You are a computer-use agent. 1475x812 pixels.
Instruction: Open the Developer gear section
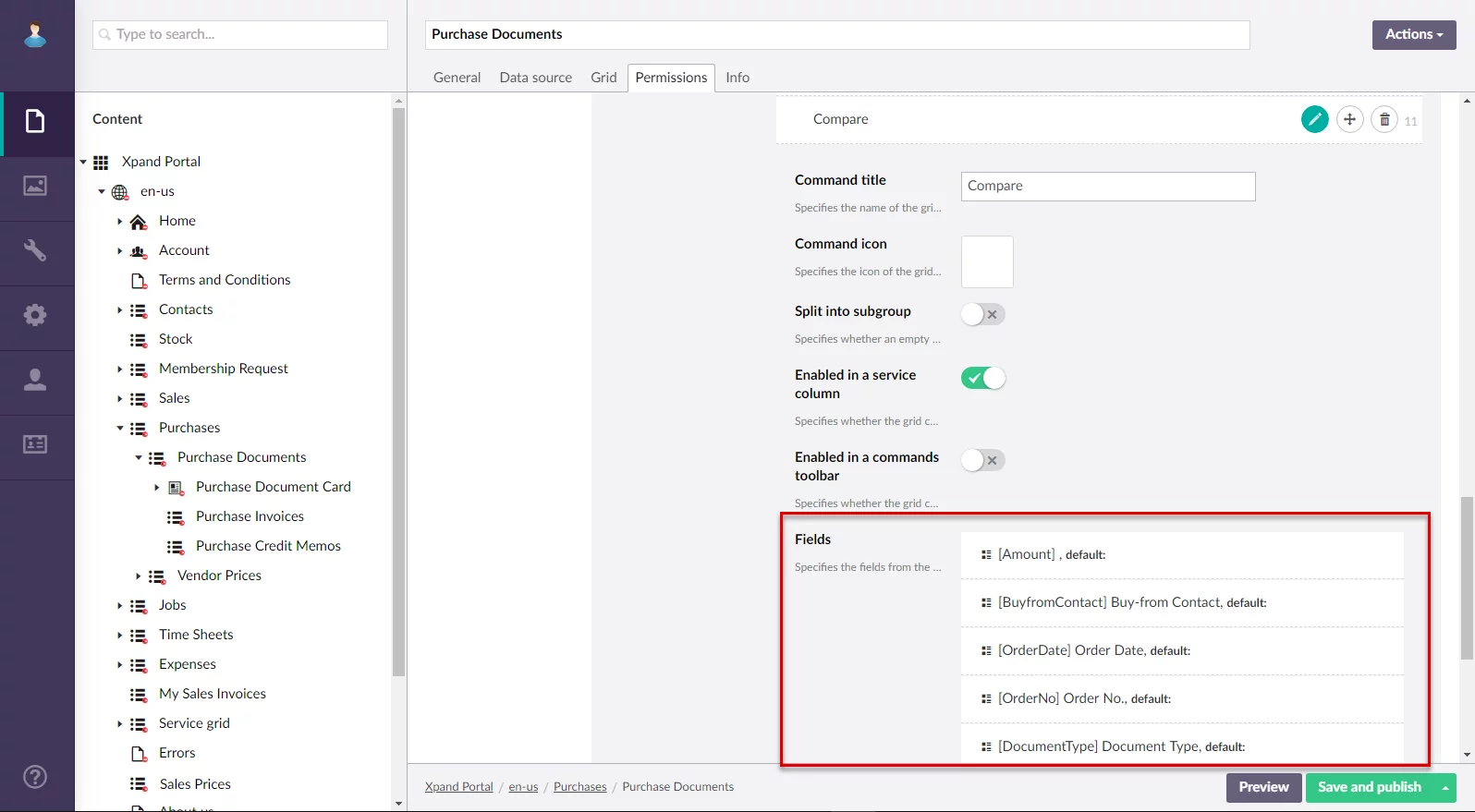coord(35,315)
